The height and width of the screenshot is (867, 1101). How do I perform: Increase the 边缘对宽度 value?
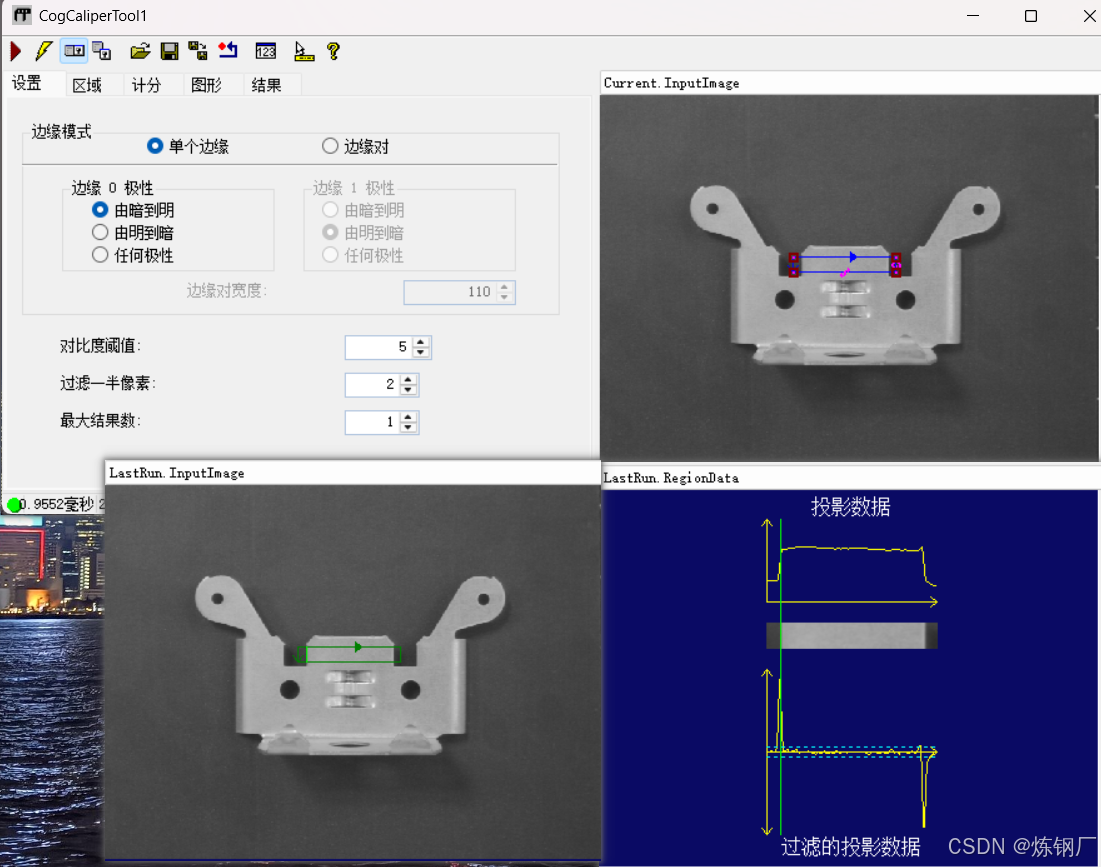coord(504,287)
